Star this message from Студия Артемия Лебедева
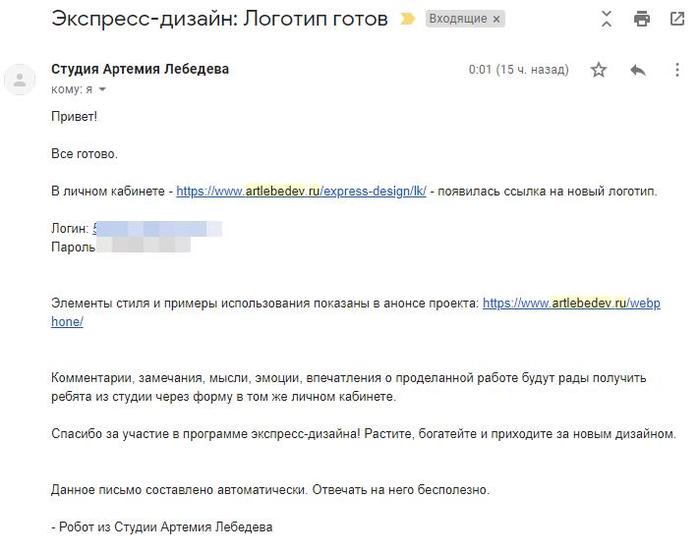Image resolution: width=700 pixels, height=553 pixels. (x=598, y=70)
